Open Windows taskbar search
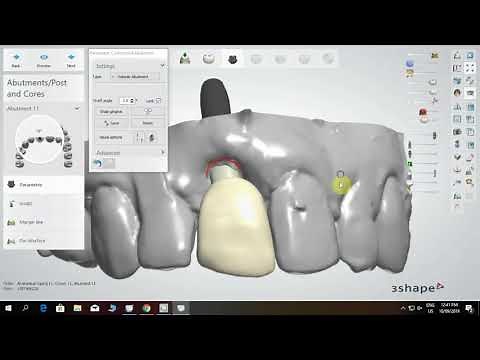The width and height of the screenshot is (480, 360). (25, 308)
